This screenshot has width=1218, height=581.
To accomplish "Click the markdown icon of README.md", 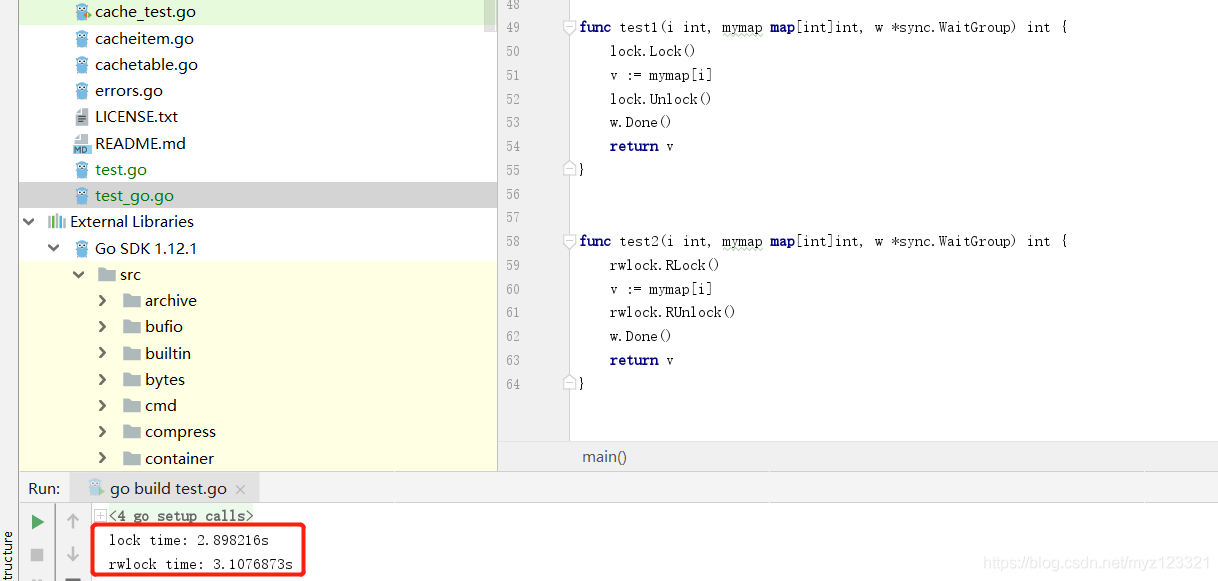I will [x=82, y=143].
